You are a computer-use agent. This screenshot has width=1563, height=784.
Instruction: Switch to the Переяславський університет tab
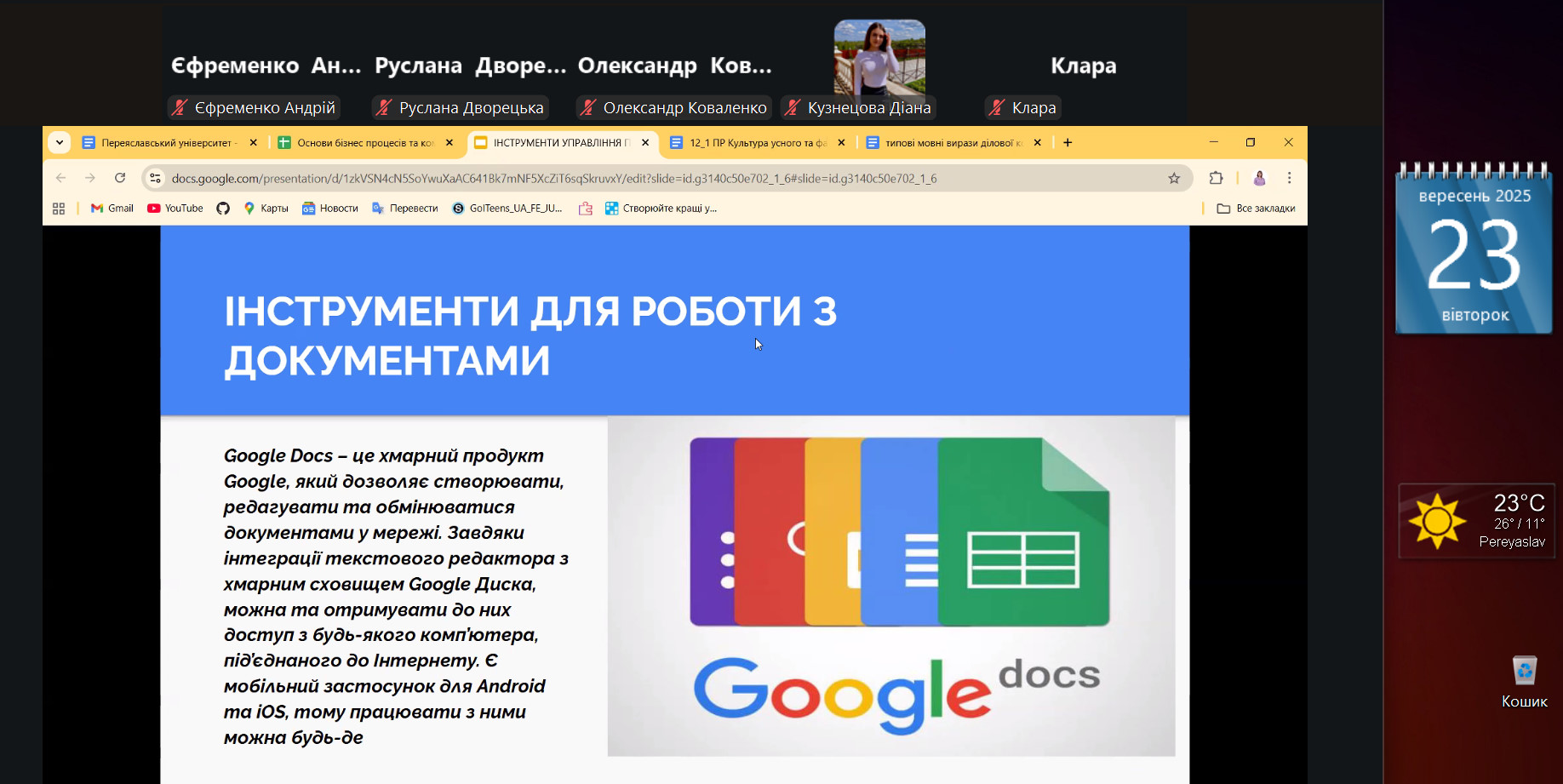(x=162, y=143)
